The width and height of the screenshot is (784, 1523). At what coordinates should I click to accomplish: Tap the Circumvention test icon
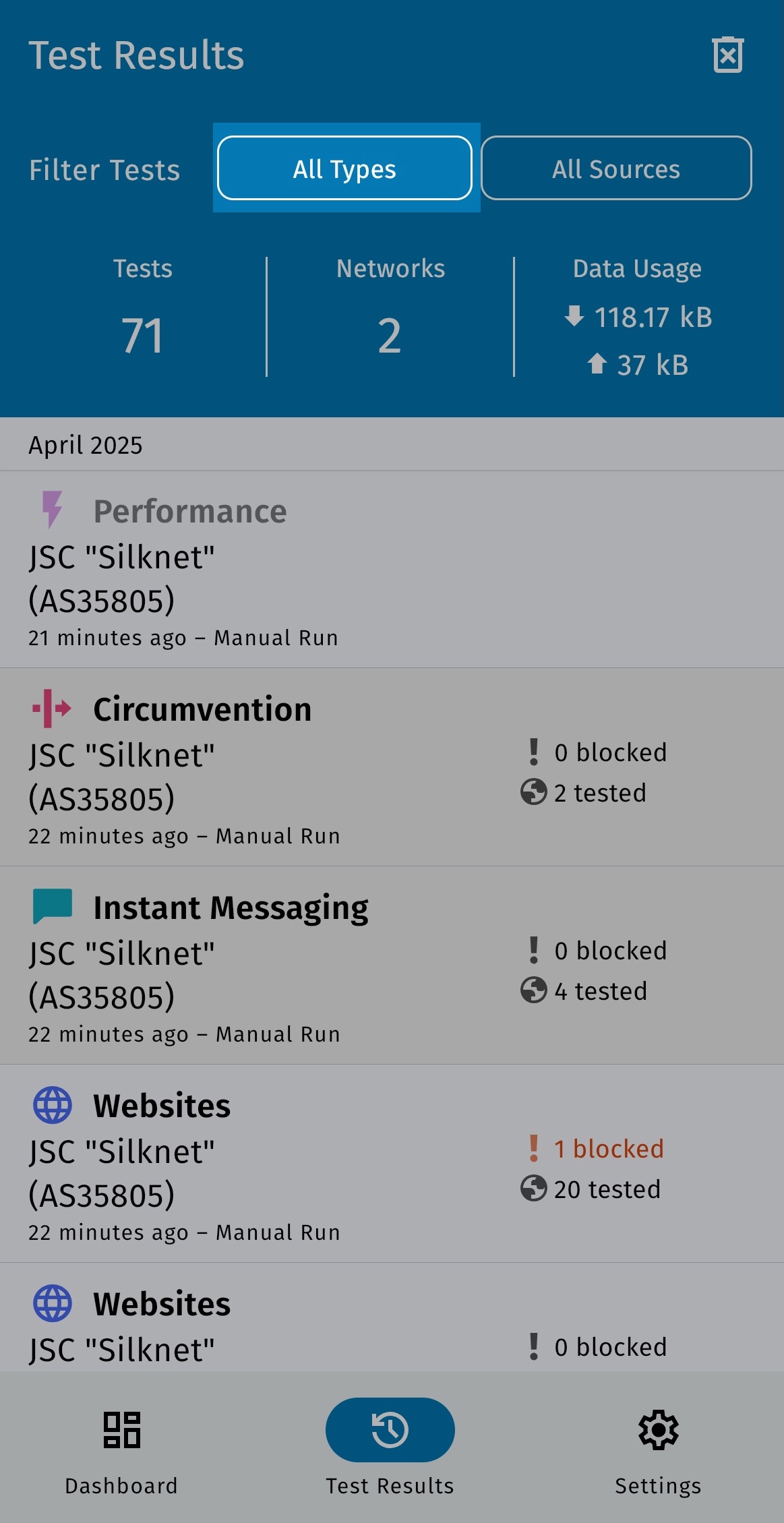[52, 709]
